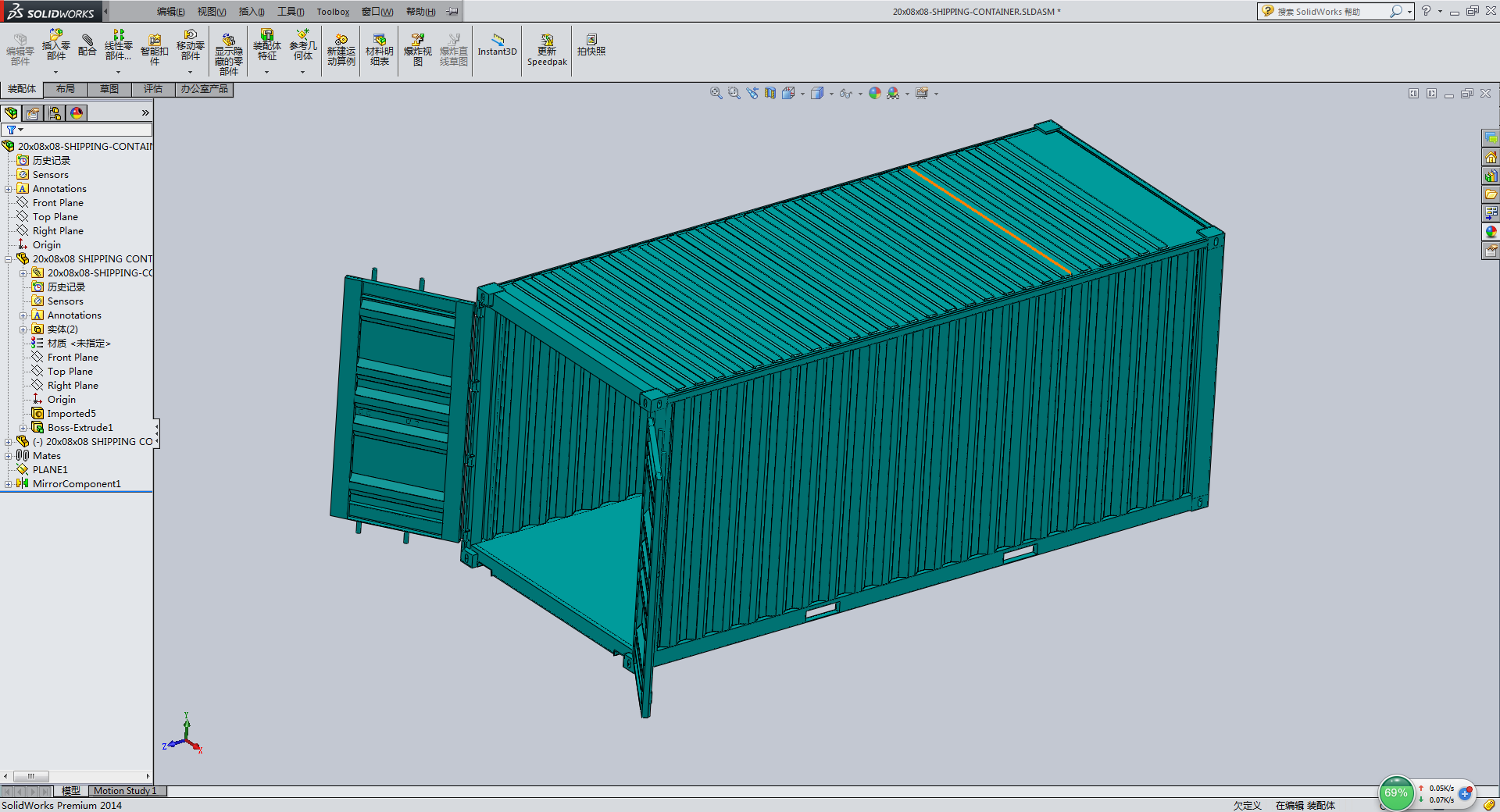1500x812 pixels.
Task: Open the 编辑(E) Edit menu
Action: [x=171, y=12]
